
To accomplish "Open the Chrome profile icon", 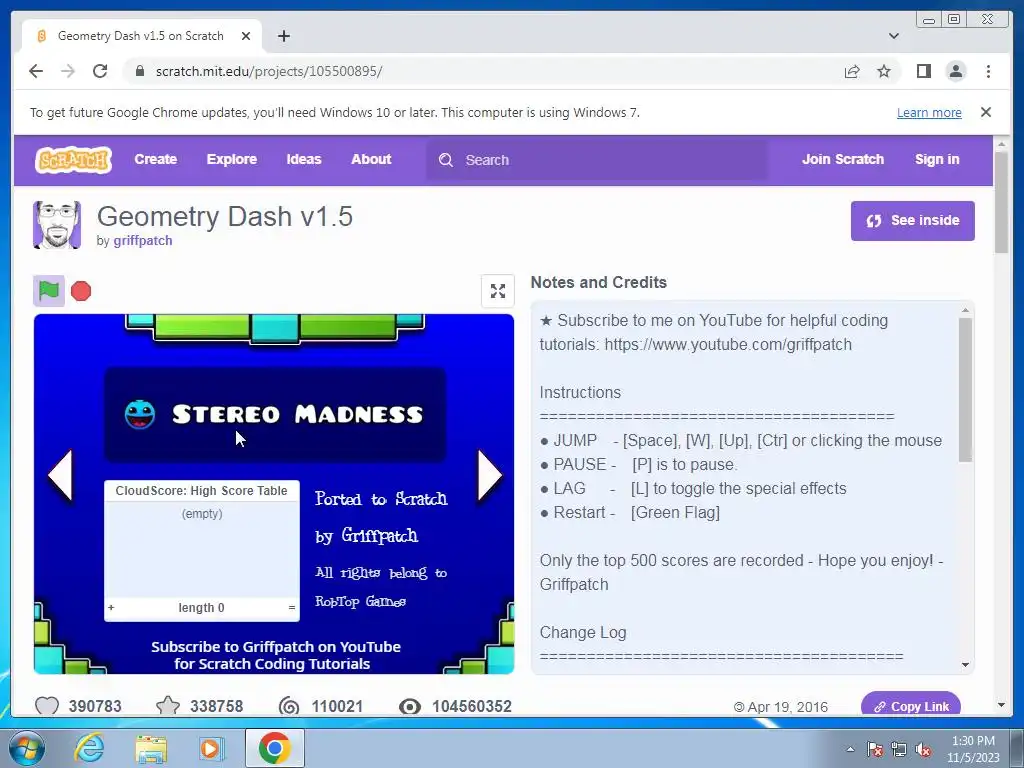I will point(956,71).
